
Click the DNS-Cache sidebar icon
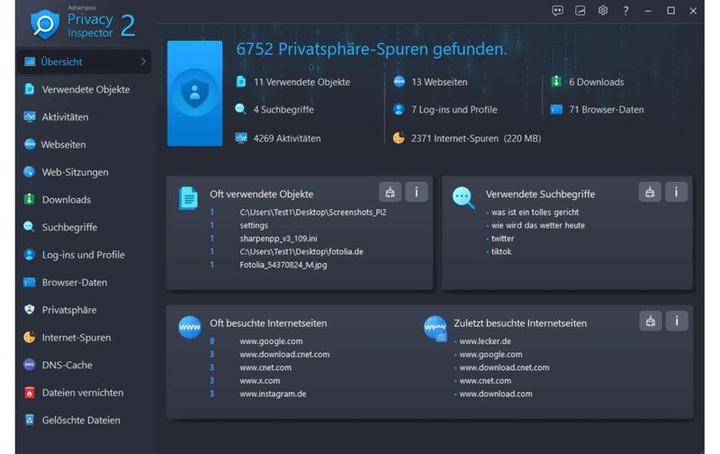29,364
